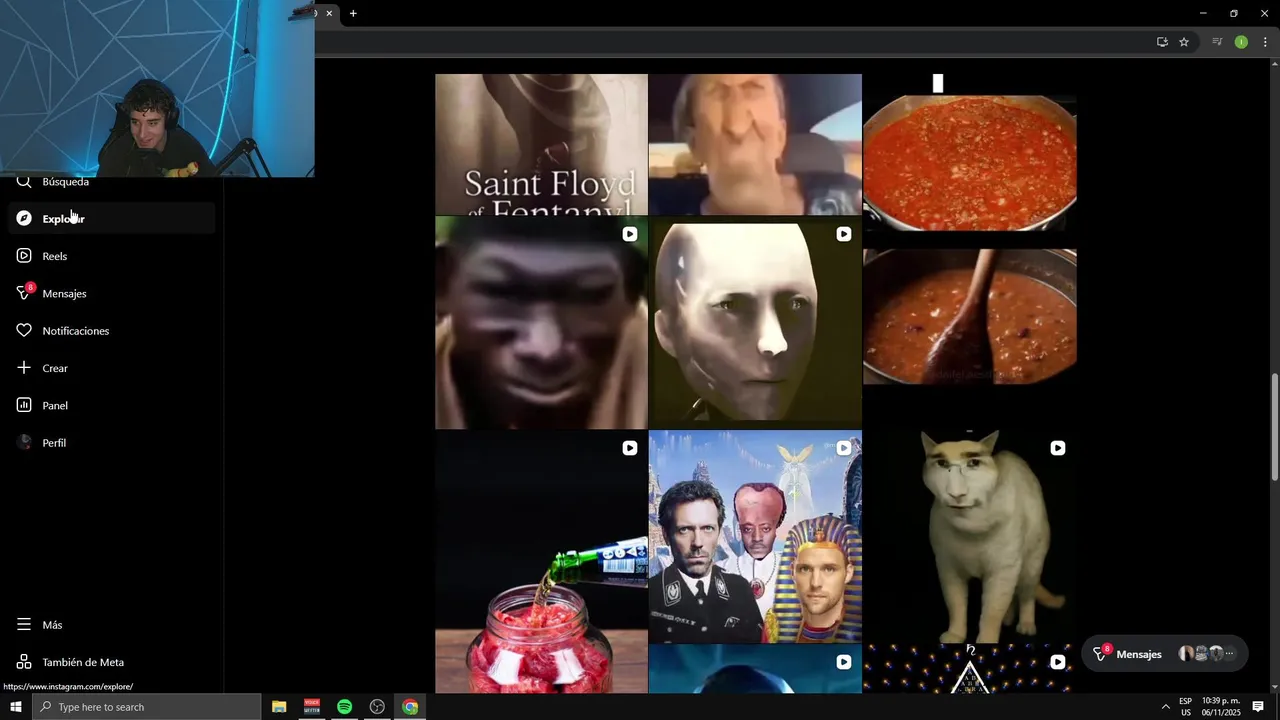Open the Chrome media control icon
The height and width of the screenshot is (720, 1280).
coord(1217,42)
